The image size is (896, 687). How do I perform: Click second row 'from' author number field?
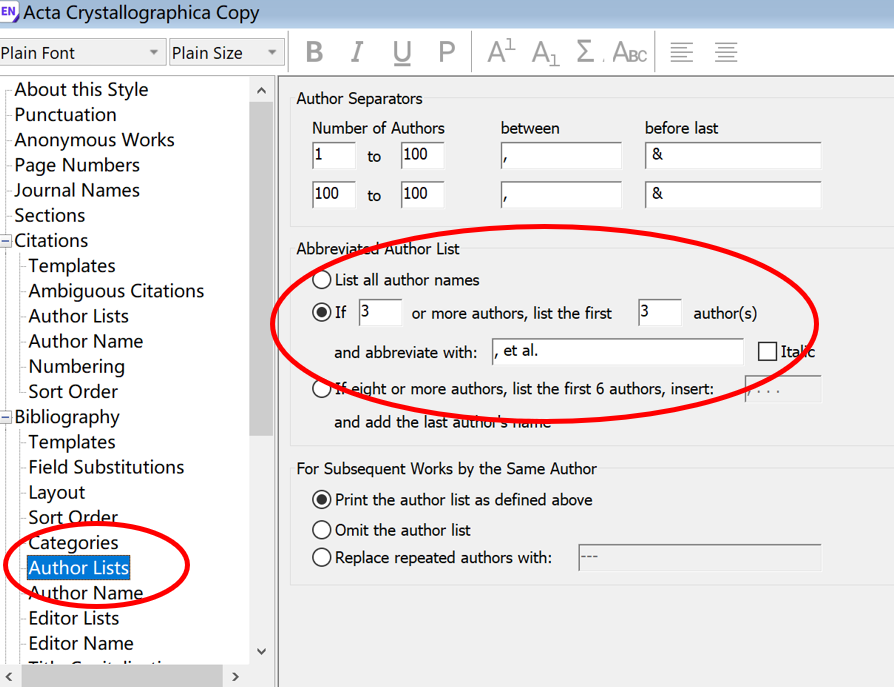[x=334, y=194]
